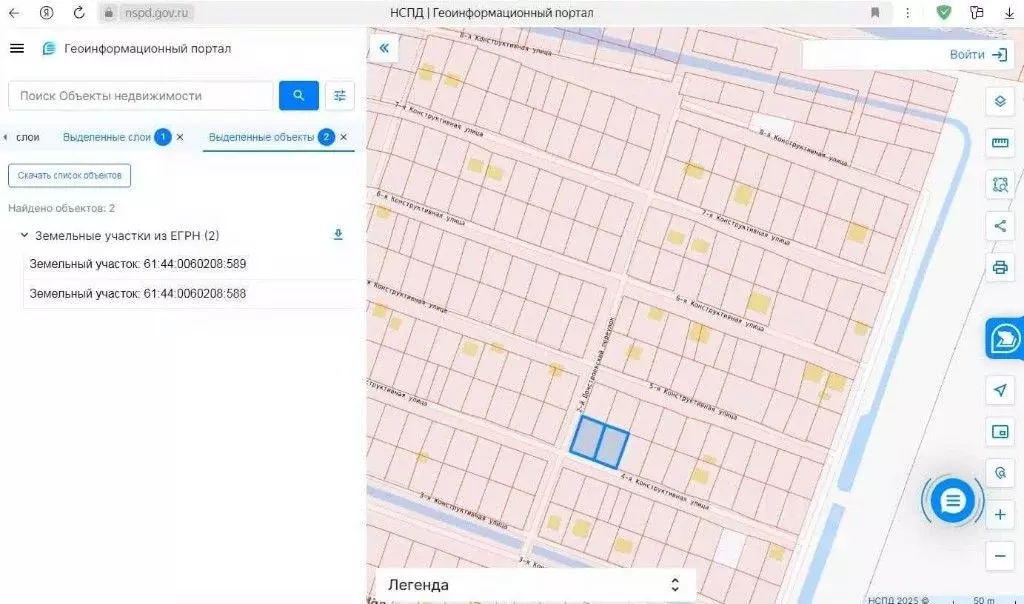Open the round chat menu button
1024x604 pixels.
[x=952, y=501]
